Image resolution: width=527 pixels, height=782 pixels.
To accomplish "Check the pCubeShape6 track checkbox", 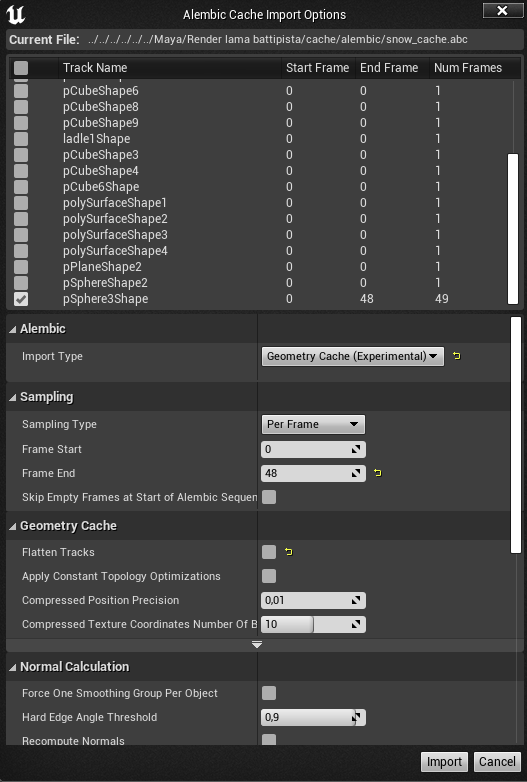I will (x=21, y=91).
